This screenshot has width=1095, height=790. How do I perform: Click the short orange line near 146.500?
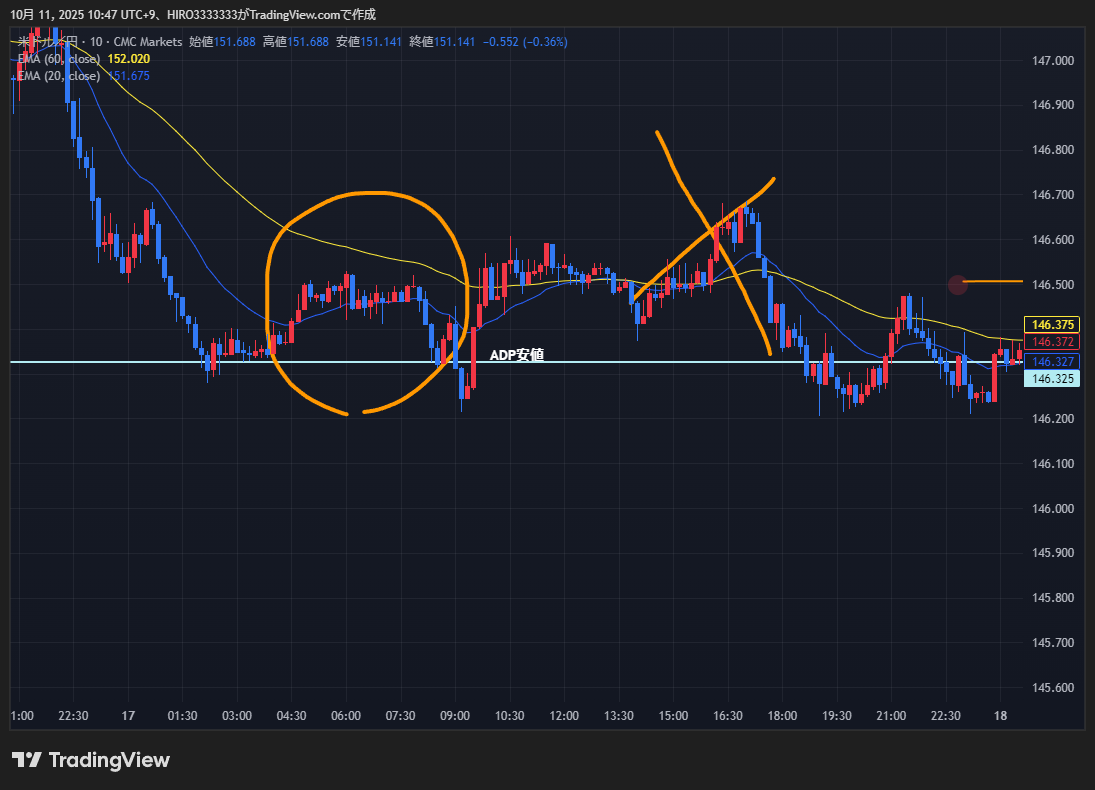click(996, 282)
